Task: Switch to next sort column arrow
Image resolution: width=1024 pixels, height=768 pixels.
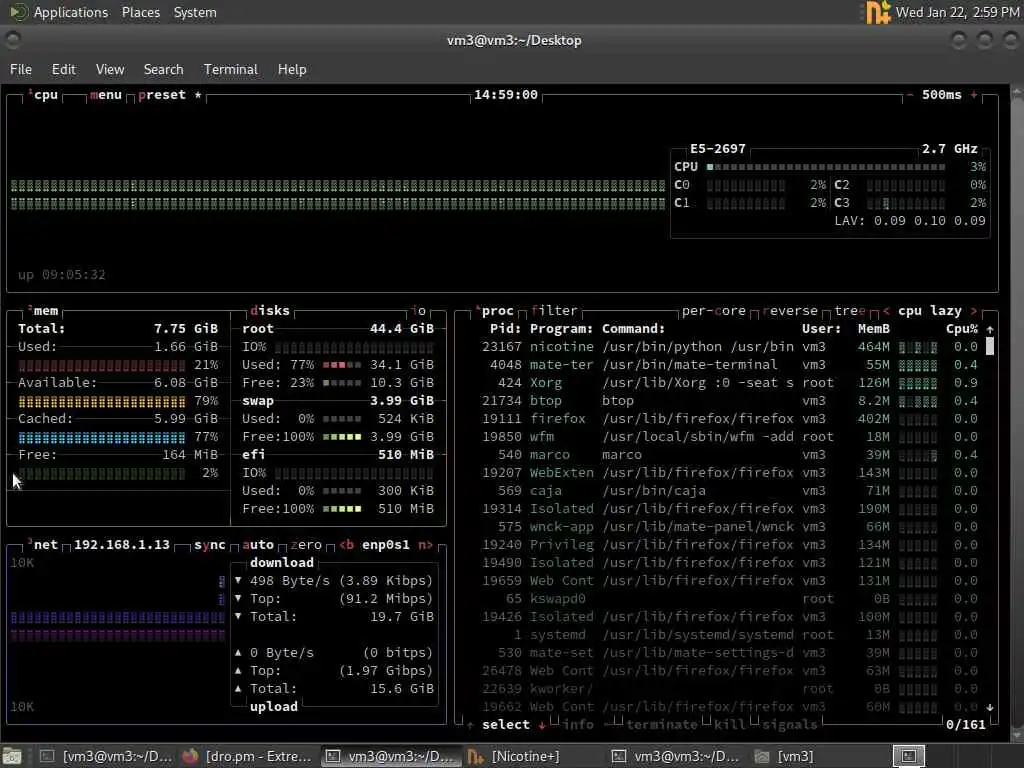Action: click(974, 311)
